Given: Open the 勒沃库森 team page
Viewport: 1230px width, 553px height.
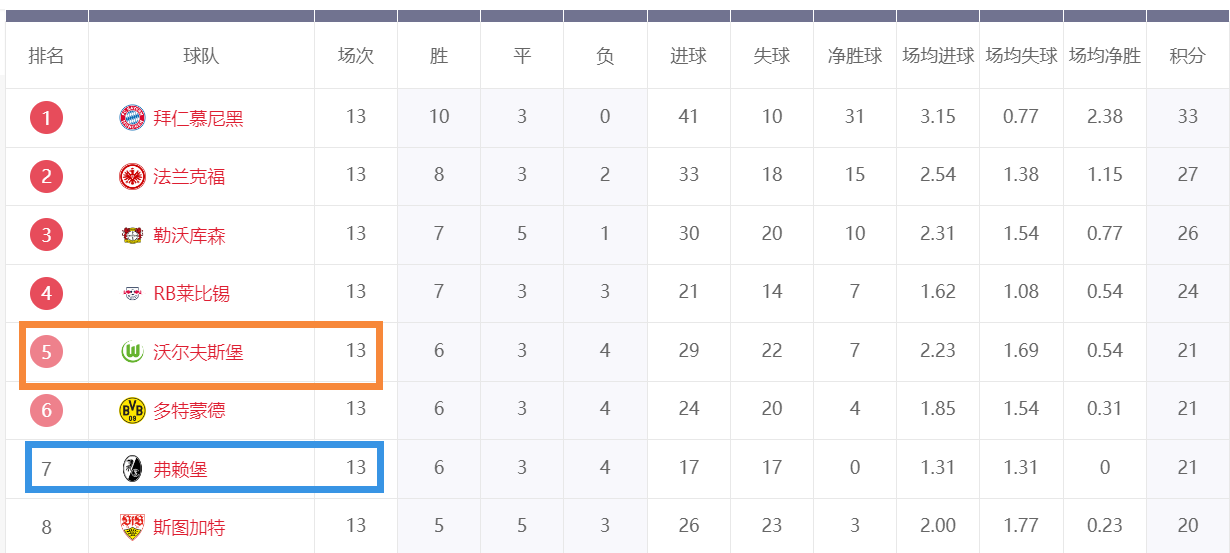Looking at the screenshot, I should pyautogui.click(x=189, y=236).
